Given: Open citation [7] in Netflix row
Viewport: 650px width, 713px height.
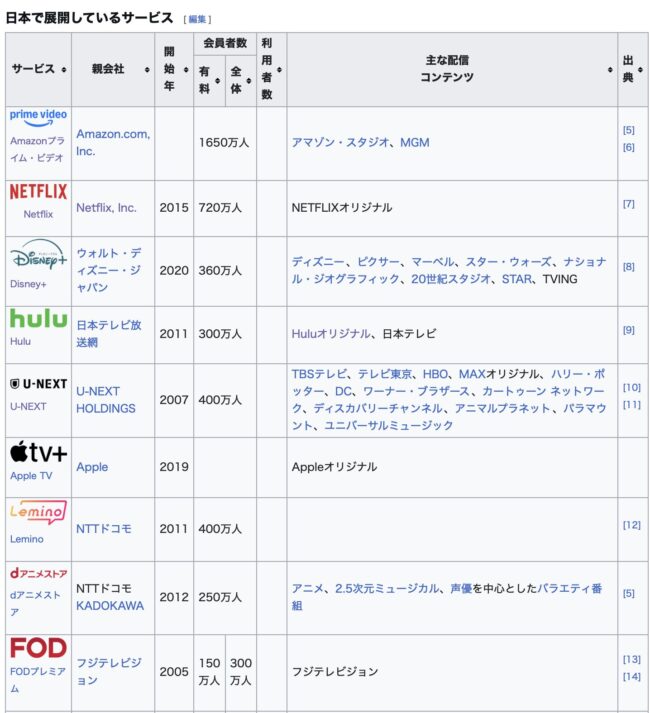Looking at the screenshot, I should click(x=629, y=204).
